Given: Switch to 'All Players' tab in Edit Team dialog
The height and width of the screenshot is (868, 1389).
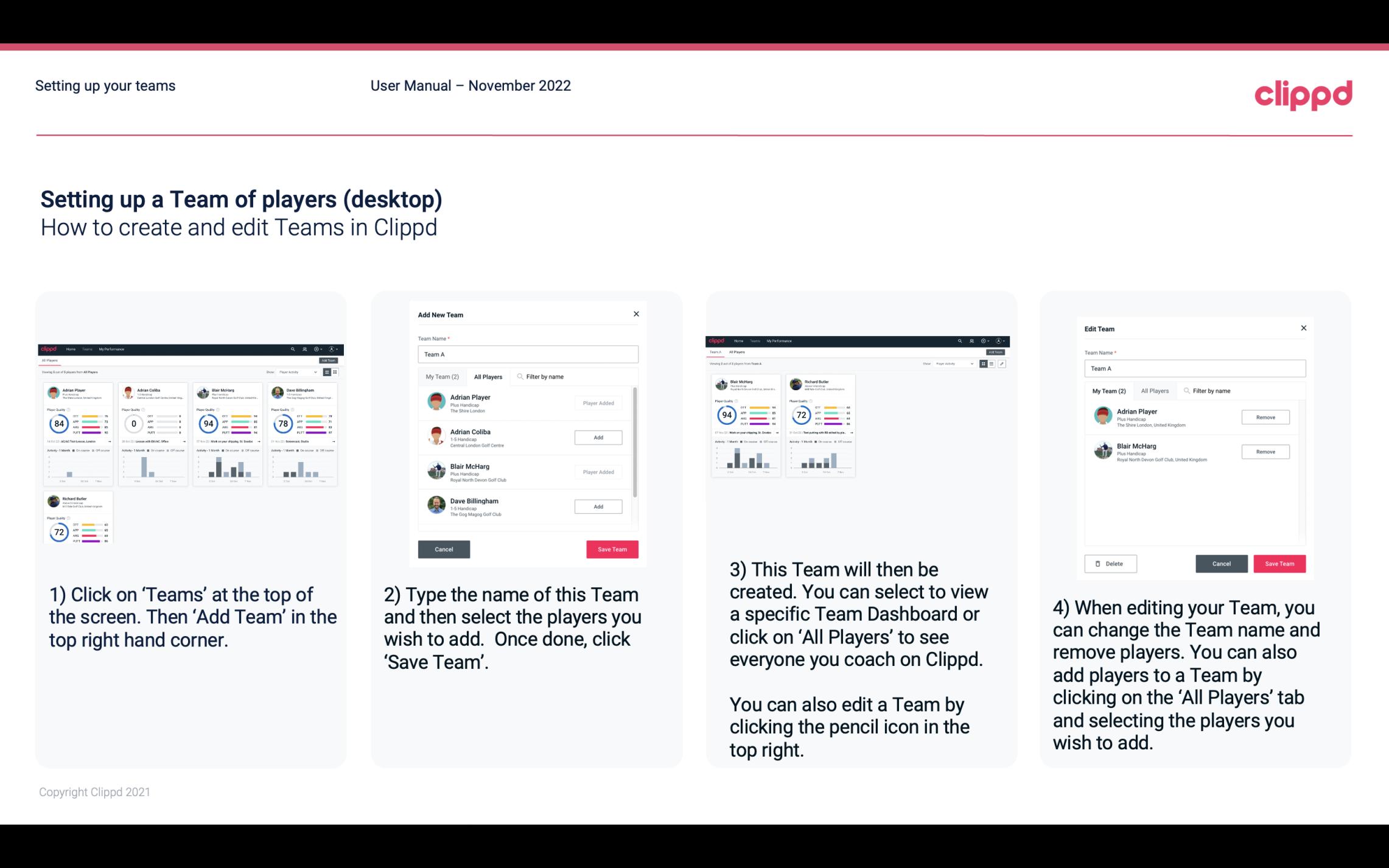Looking at the screenshot, I should point(1155,390).
